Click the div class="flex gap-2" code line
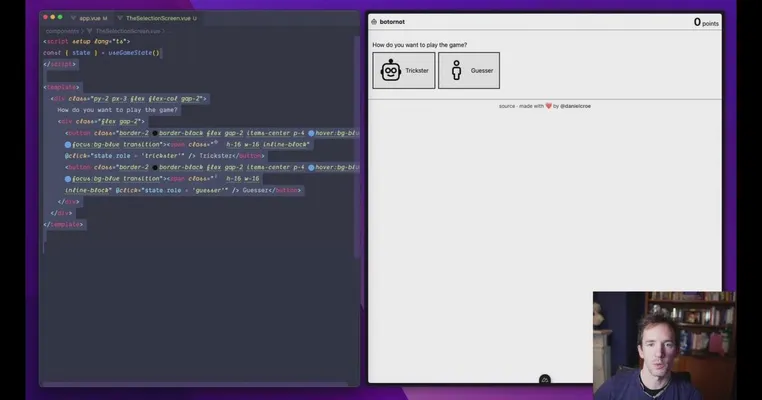This screenshot has height=400, width=762. pyautogui.click(x=101, y=122)
